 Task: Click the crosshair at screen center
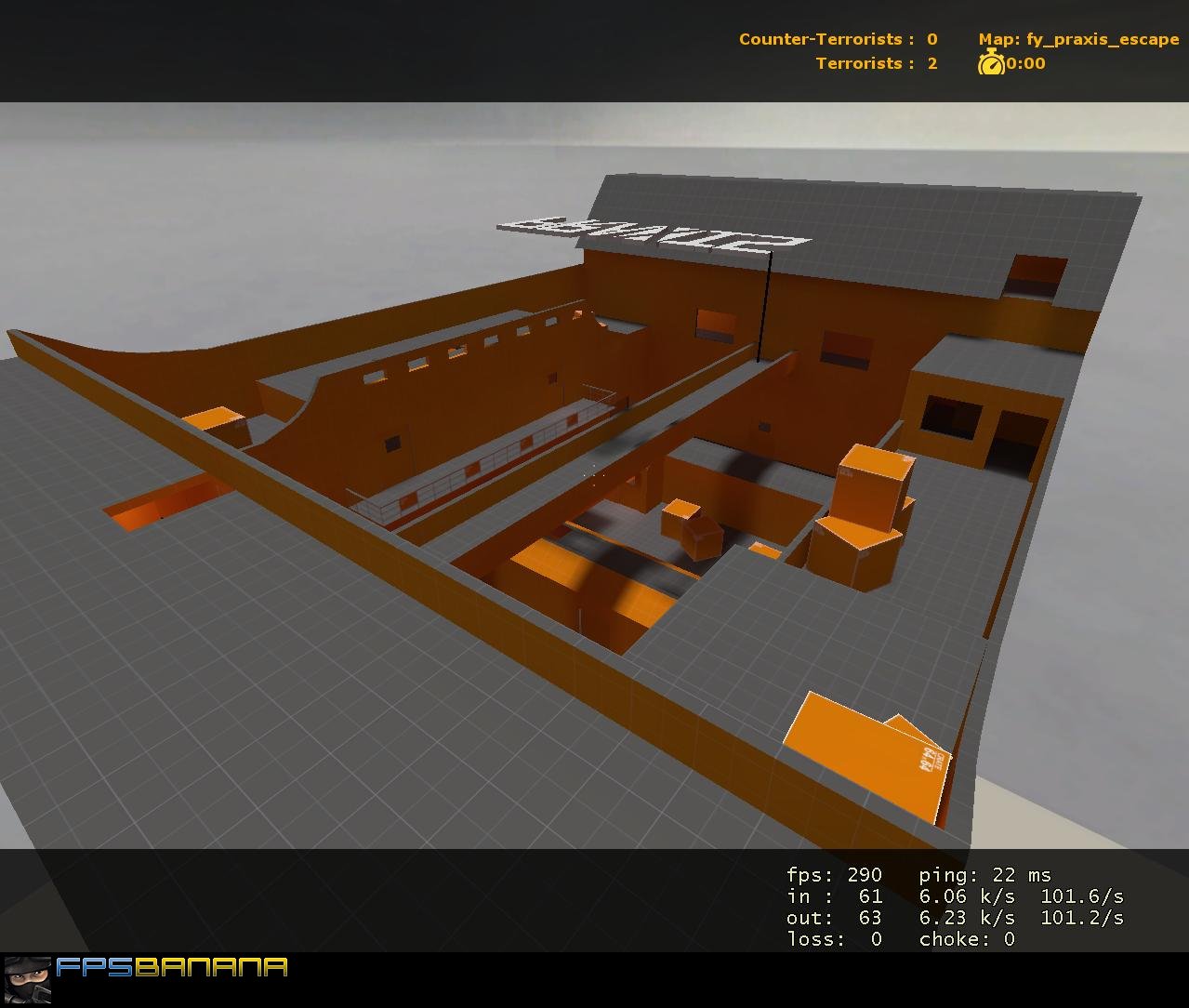pyautogui.click(x=594, y=475)
